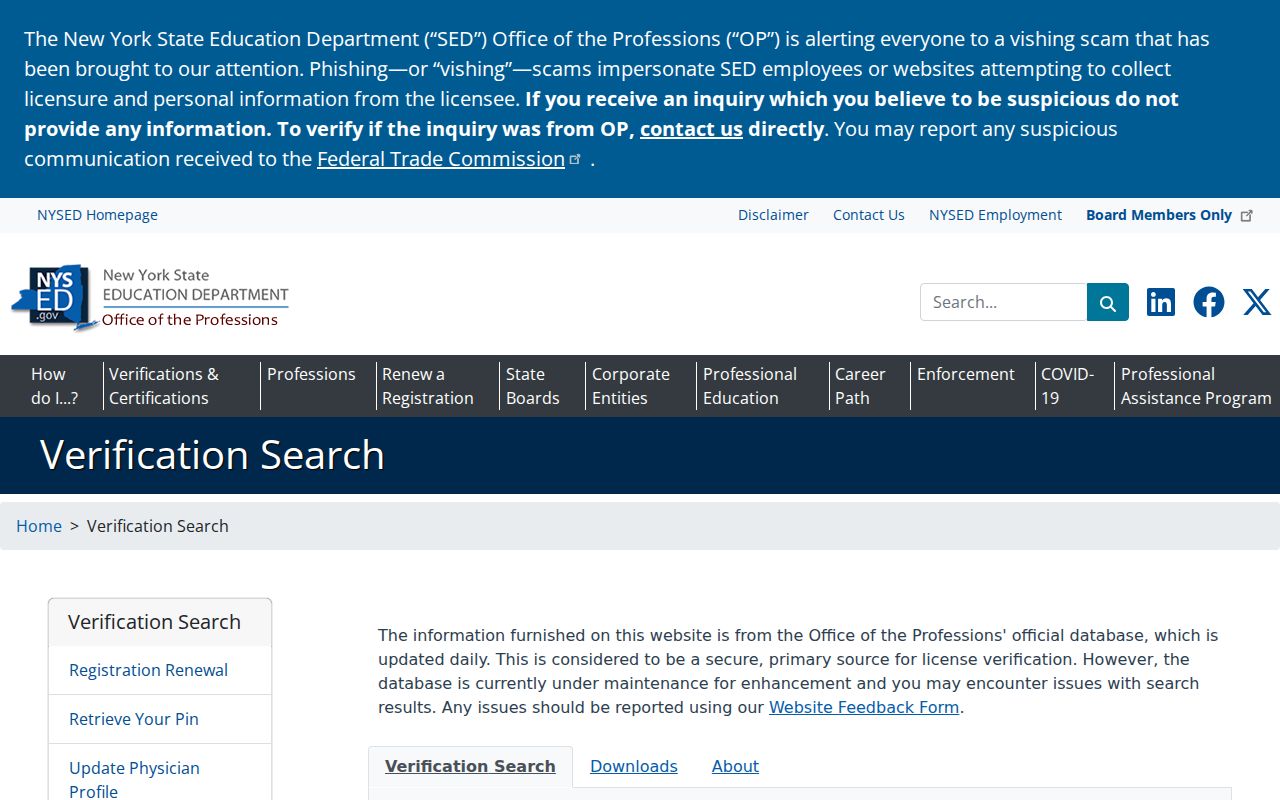The image size is (1280, 800).
Task: Open the 'How do I...?' menu
Action: pyautogui.click(x=54, y=386)
